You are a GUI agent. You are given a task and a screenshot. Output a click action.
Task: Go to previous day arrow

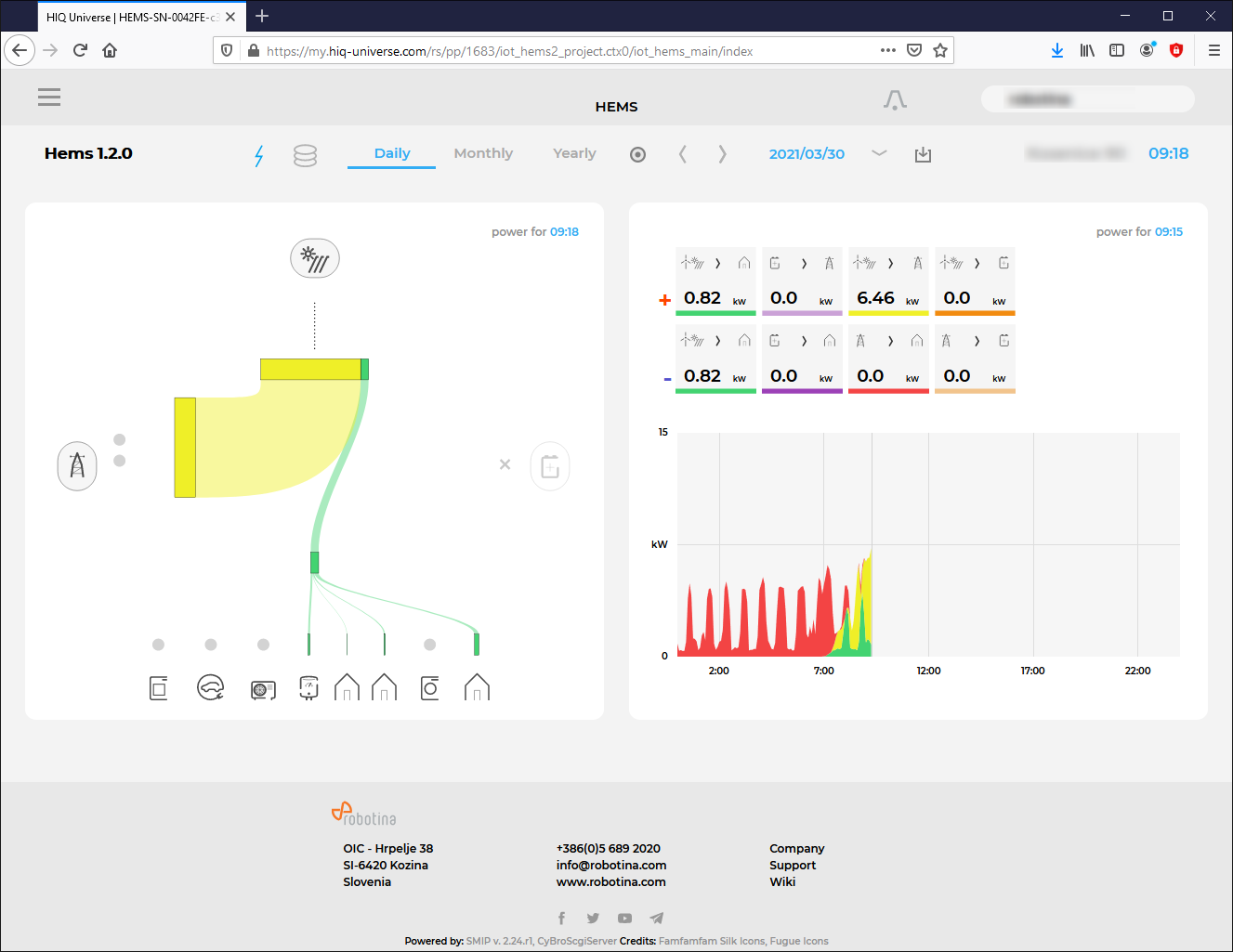coord(683,154)
